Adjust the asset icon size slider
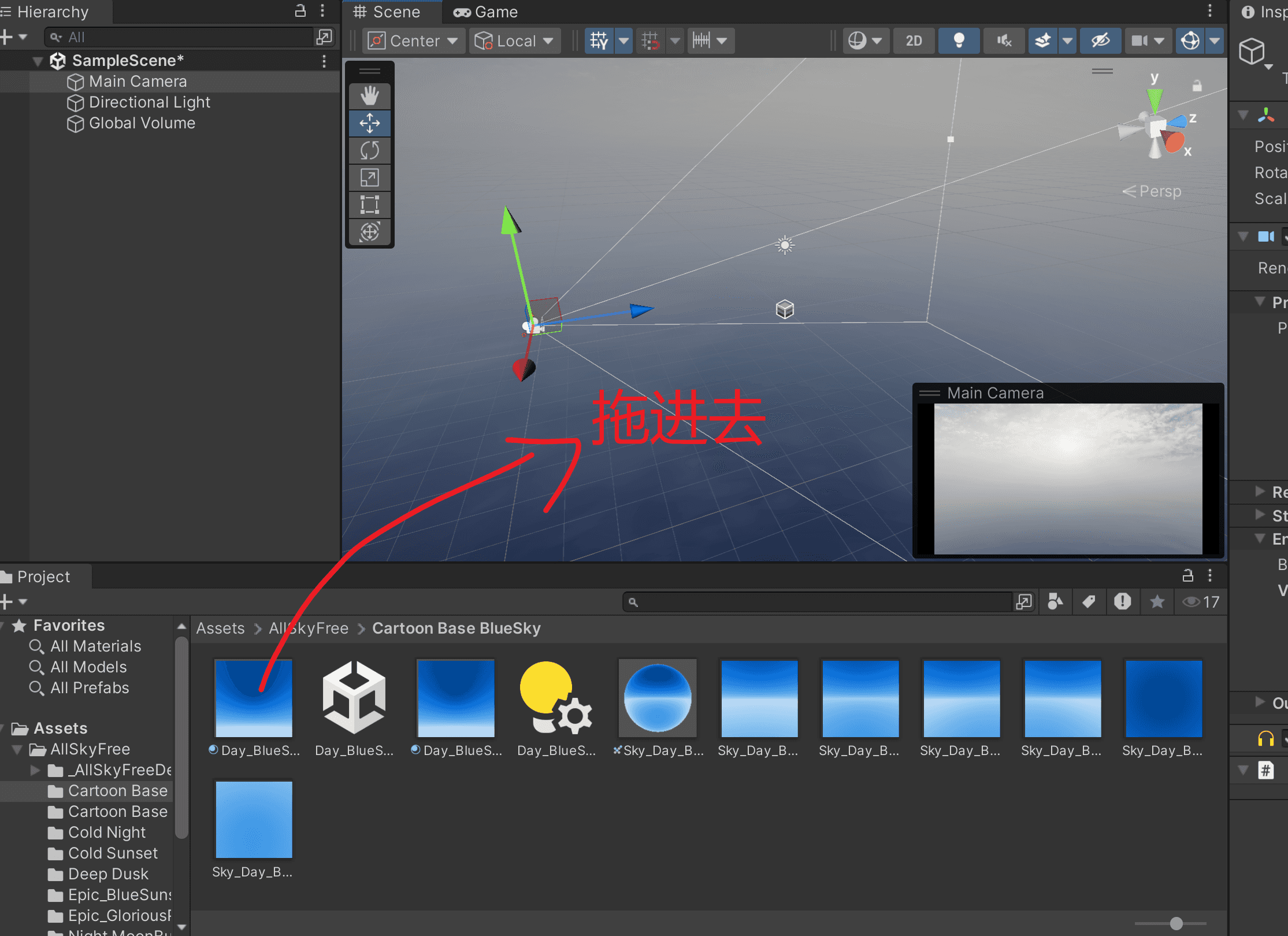 tap(1175, 924)
